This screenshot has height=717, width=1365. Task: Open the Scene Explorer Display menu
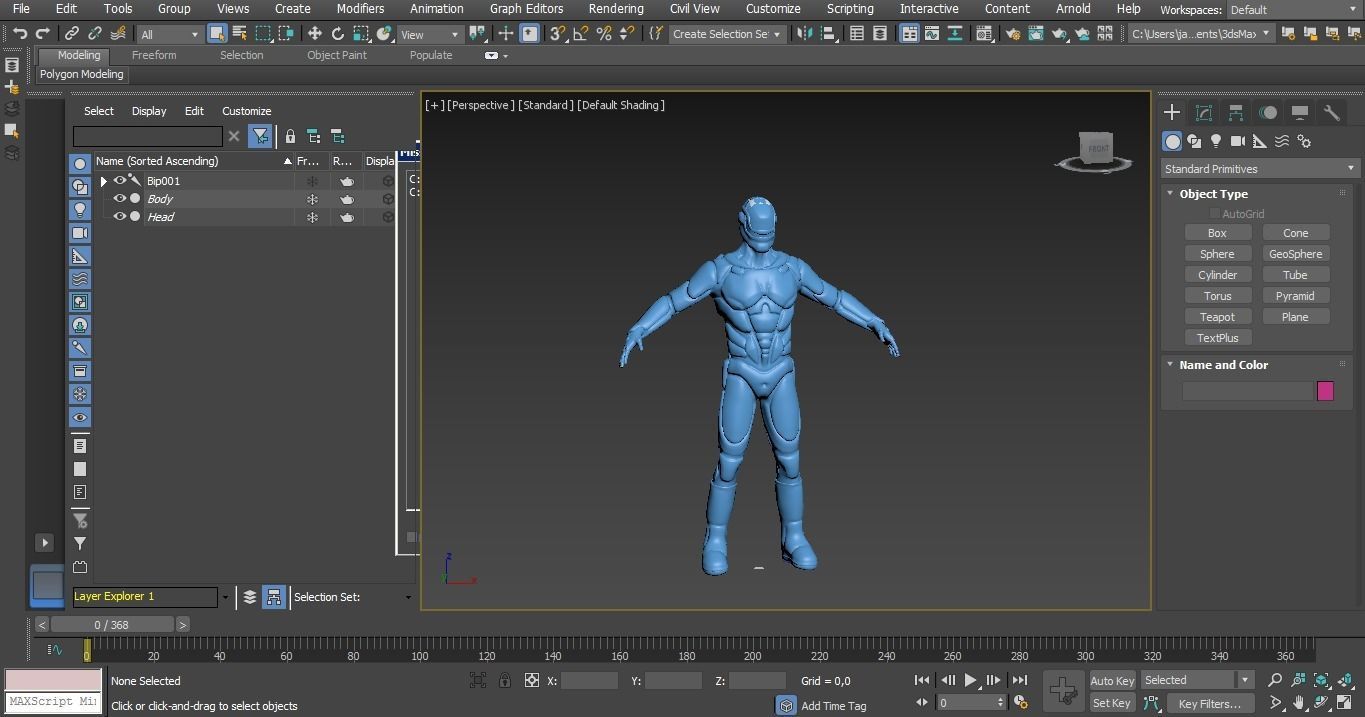[149, 111]
